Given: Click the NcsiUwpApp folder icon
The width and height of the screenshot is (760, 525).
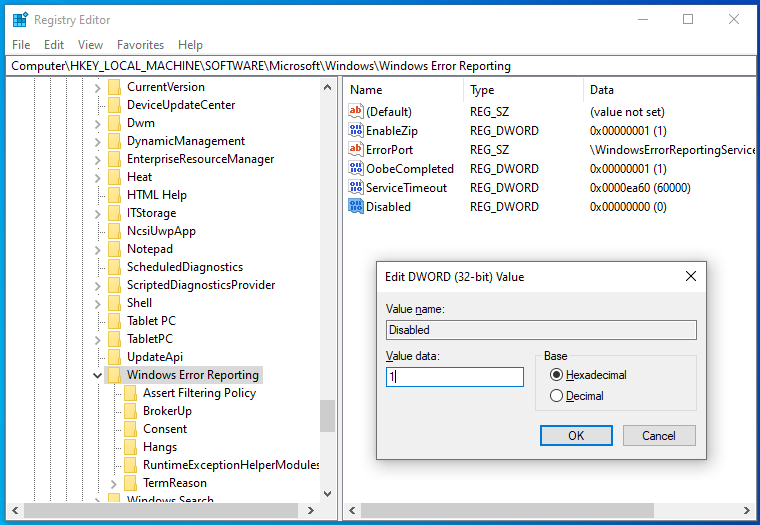Looking at the screenshot, I should tap(114, 231).
